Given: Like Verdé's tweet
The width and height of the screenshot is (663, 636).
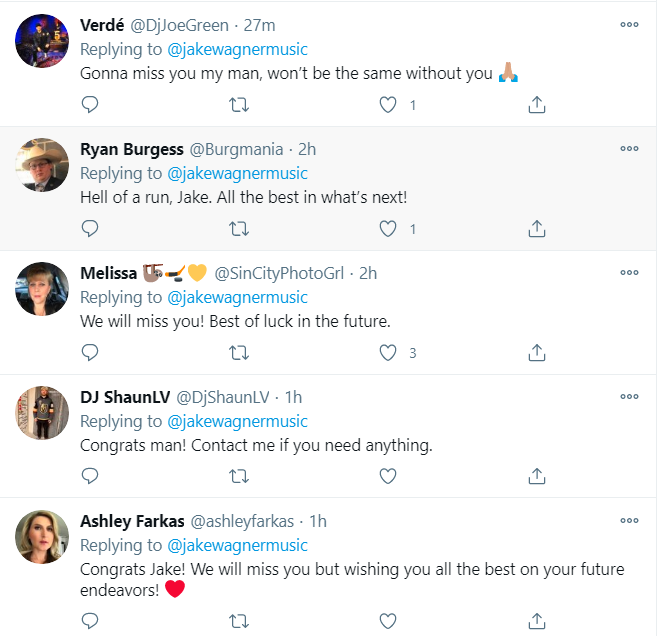Looking at the screenshot, I should 388,104.
